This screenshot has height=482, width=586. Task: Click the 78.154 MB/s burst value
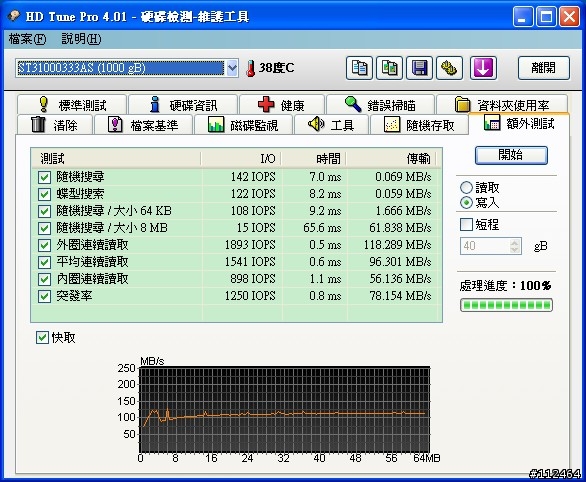tap(400, 296)
